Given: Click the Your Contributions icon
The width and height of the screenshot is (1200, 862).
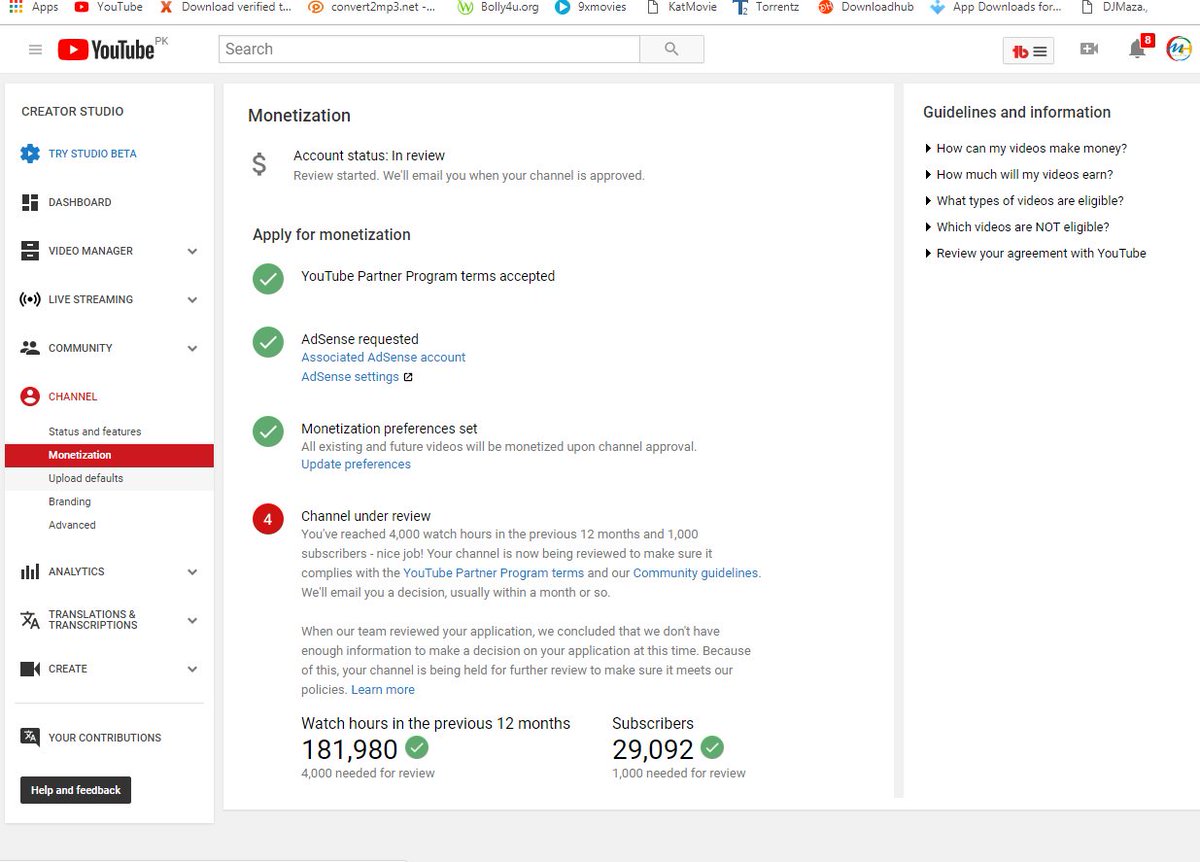Looking at the screenshot, I should click(x=30, y=738).
